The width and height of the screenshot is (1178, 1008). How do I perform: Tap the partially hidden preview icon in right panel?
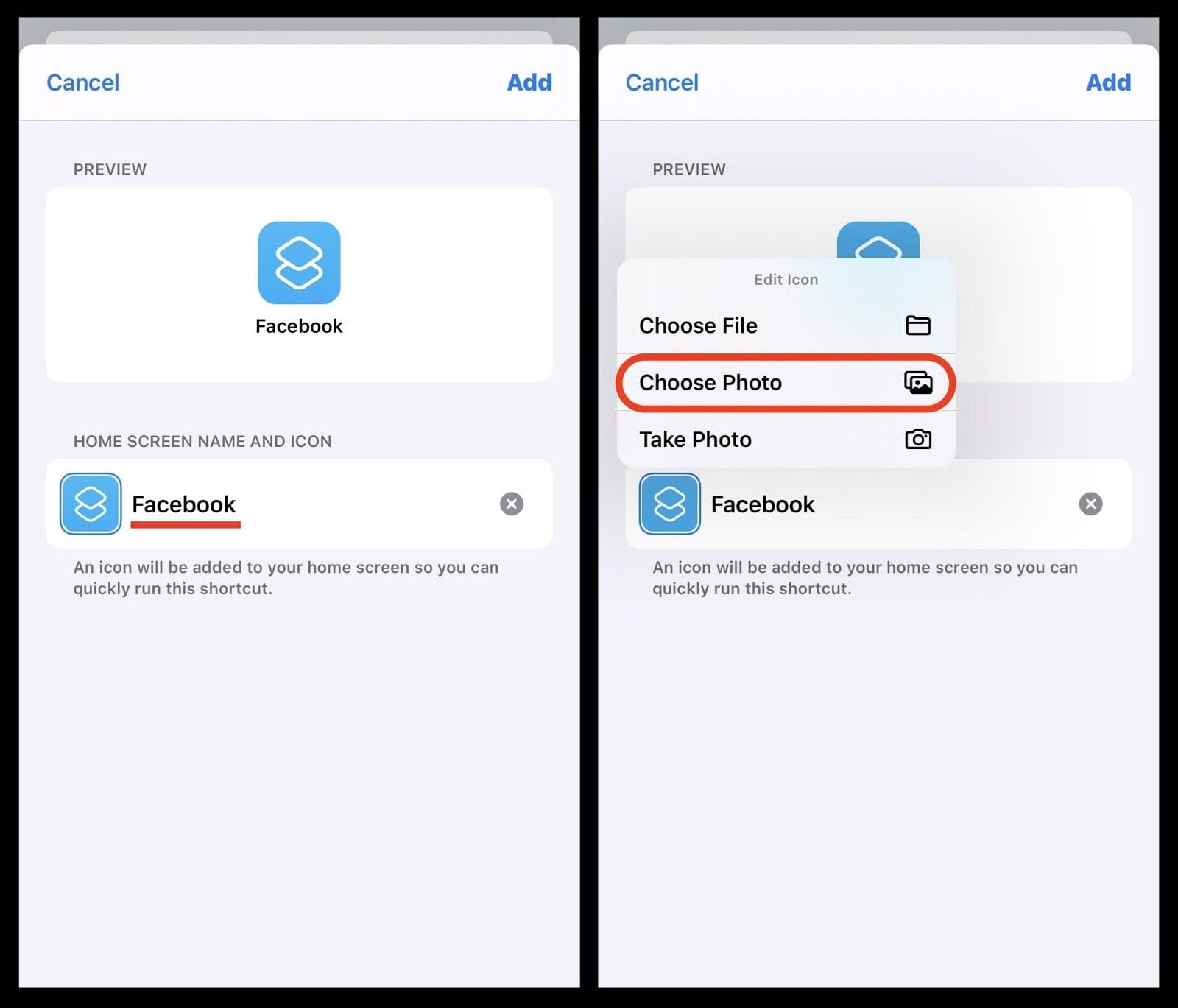click(x=878, y=239)
